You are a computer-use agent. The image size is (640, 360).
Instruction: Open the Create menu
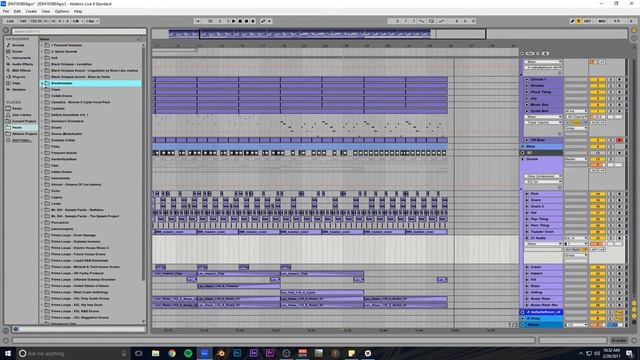[31, 11]
